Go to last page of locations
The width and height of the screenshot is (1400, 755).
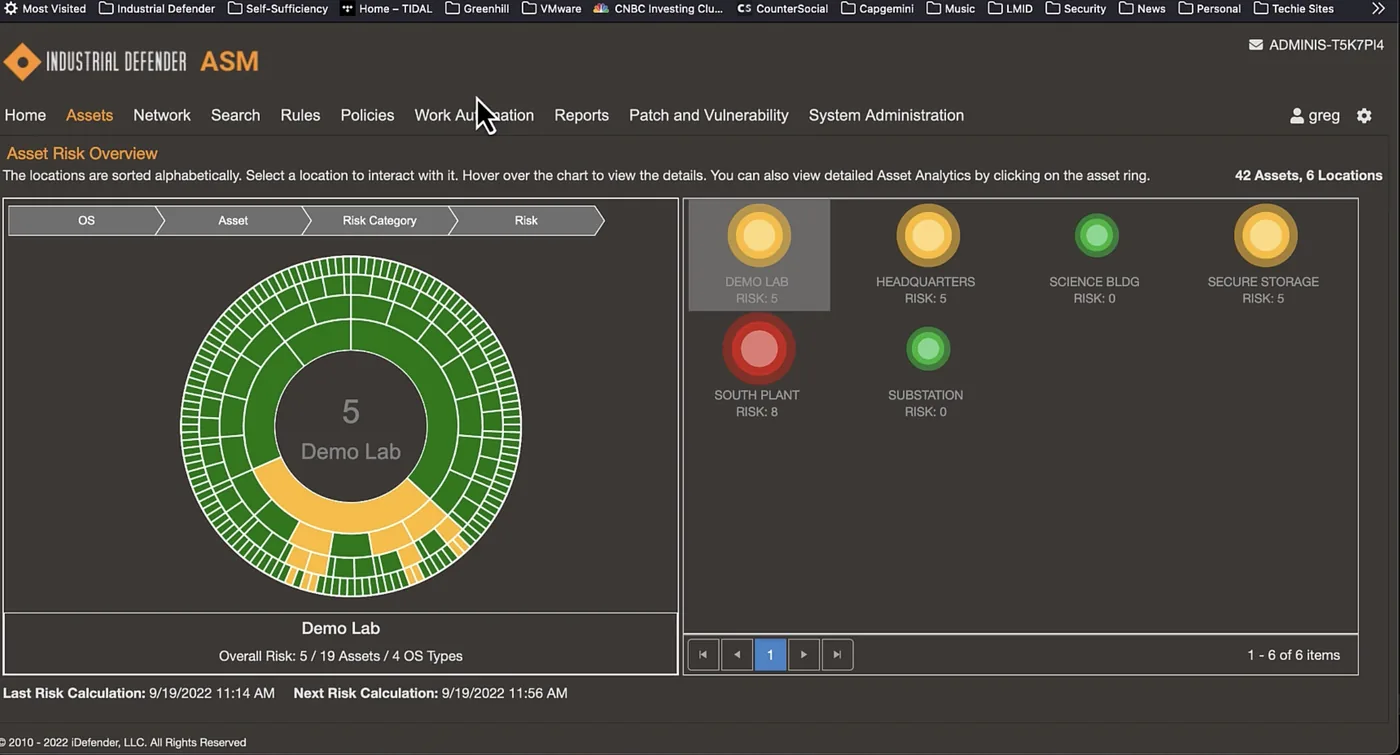[x=837, y=655]
